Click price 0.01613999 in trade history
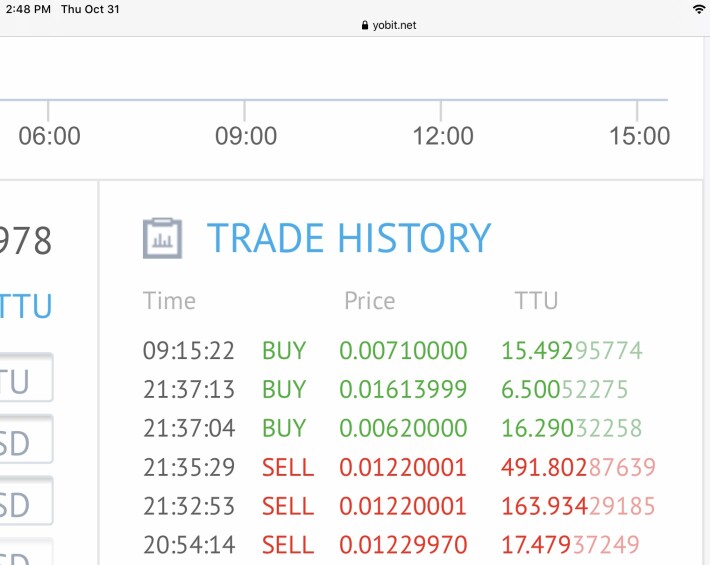 pos(403,389)
